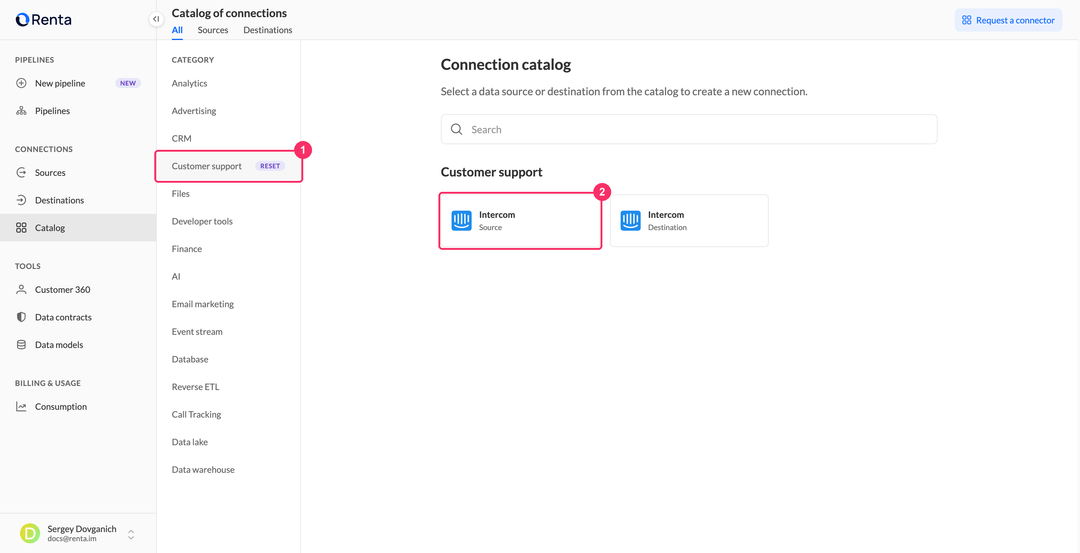Click the Pipelines hierarchy icon
Viewport: 1080px width, 553px height.
click(x=21, y=111)
